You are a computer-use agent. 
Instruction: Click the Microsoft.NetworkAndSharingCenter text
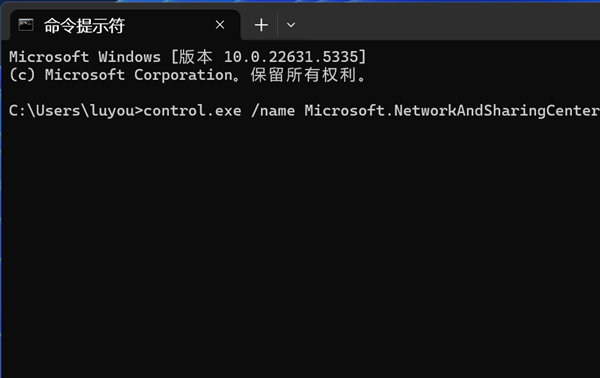[452, 111]
